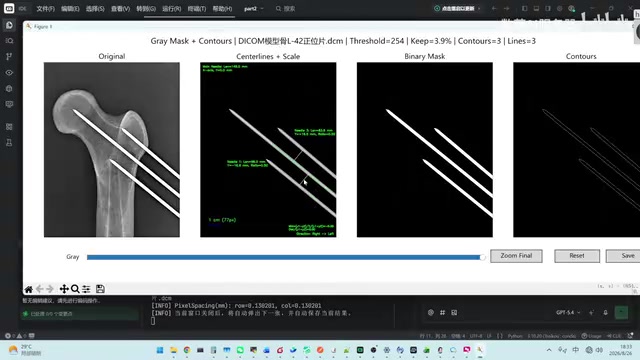Open the chat bubble icon in activity bar
The width and height of the screenshot is (640, 360).
pos(9,104)
